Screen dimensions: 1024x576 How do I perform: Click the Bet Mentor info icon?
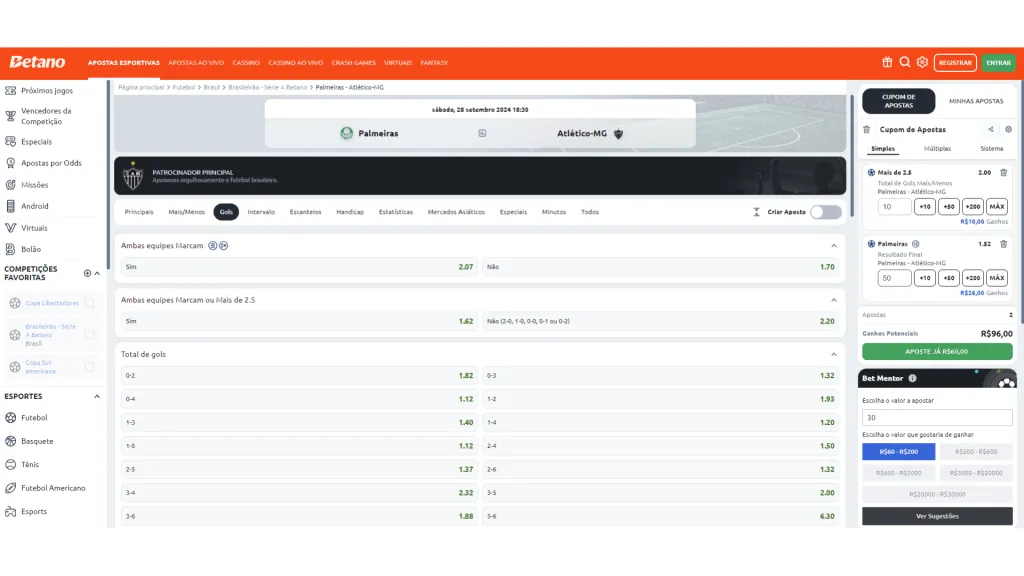(x=913, y=379)
